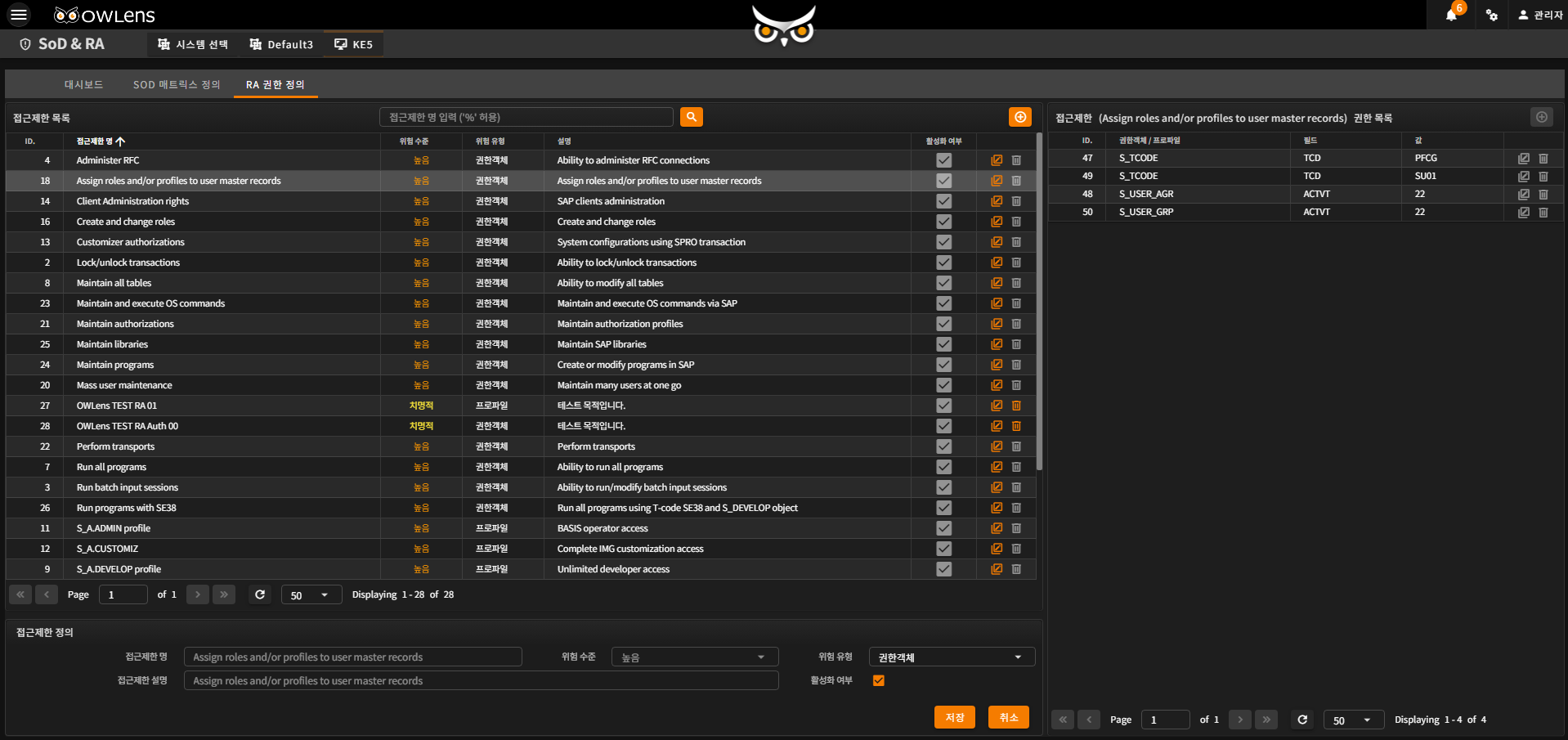Viewport: 1568px width, 740px height.
Task: Toggle active checkbox for Client Administration rights
Action: pyautogui.click(x=944, y=201)
